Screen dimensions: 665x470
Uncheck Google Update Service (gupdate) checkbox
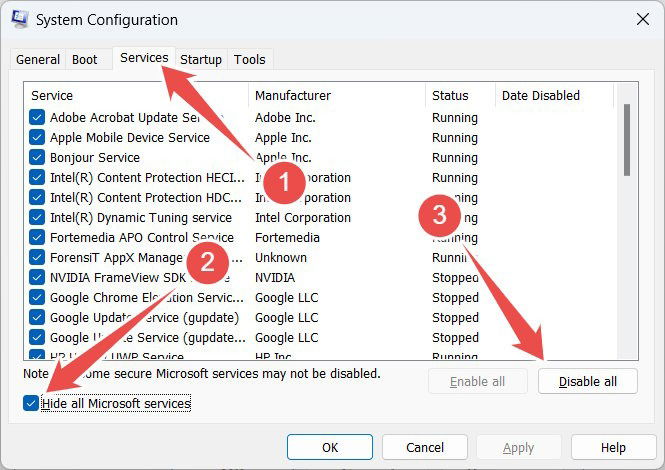(37, 317)
